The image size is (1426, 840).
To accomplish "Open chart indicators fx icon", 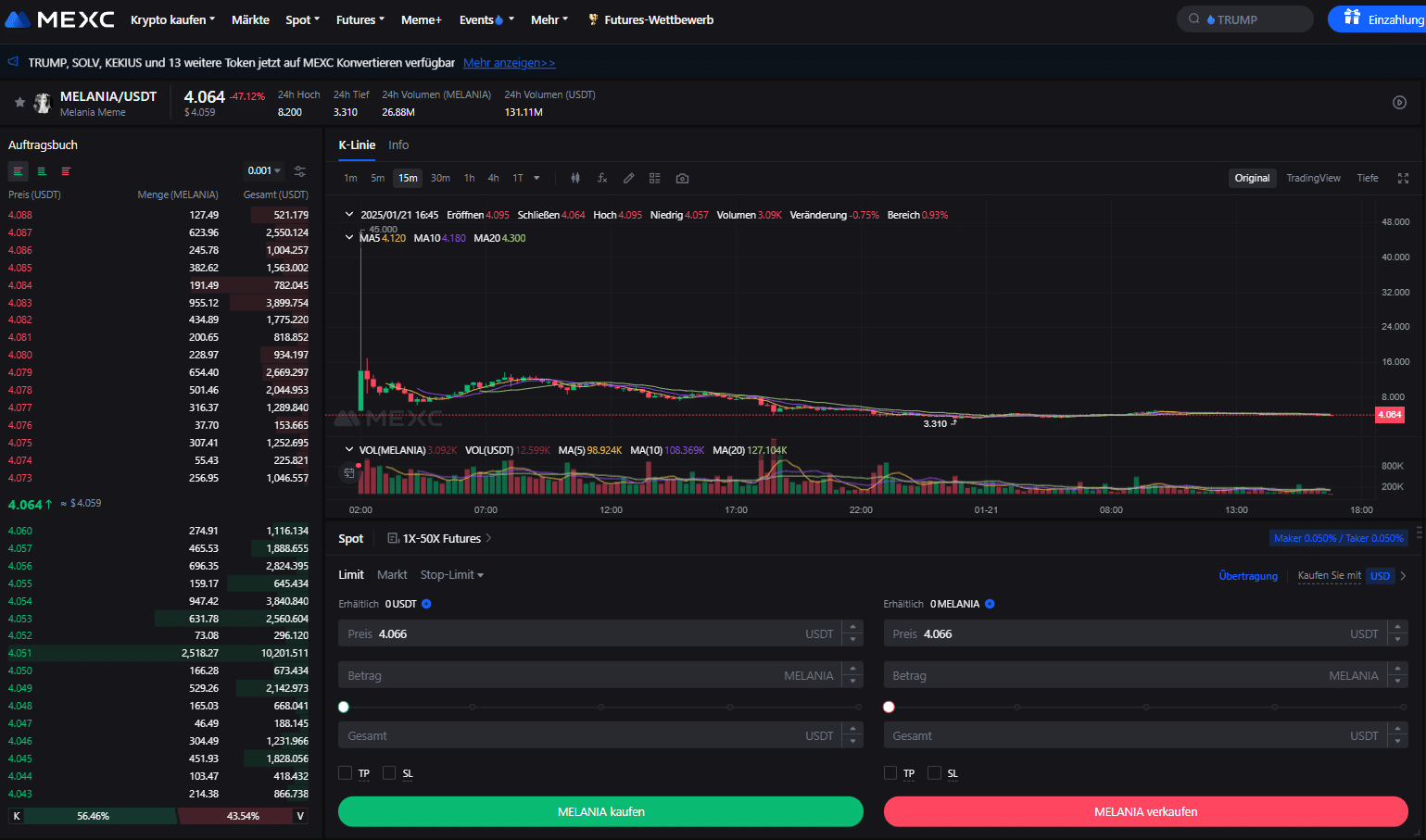I will (602, 178).
